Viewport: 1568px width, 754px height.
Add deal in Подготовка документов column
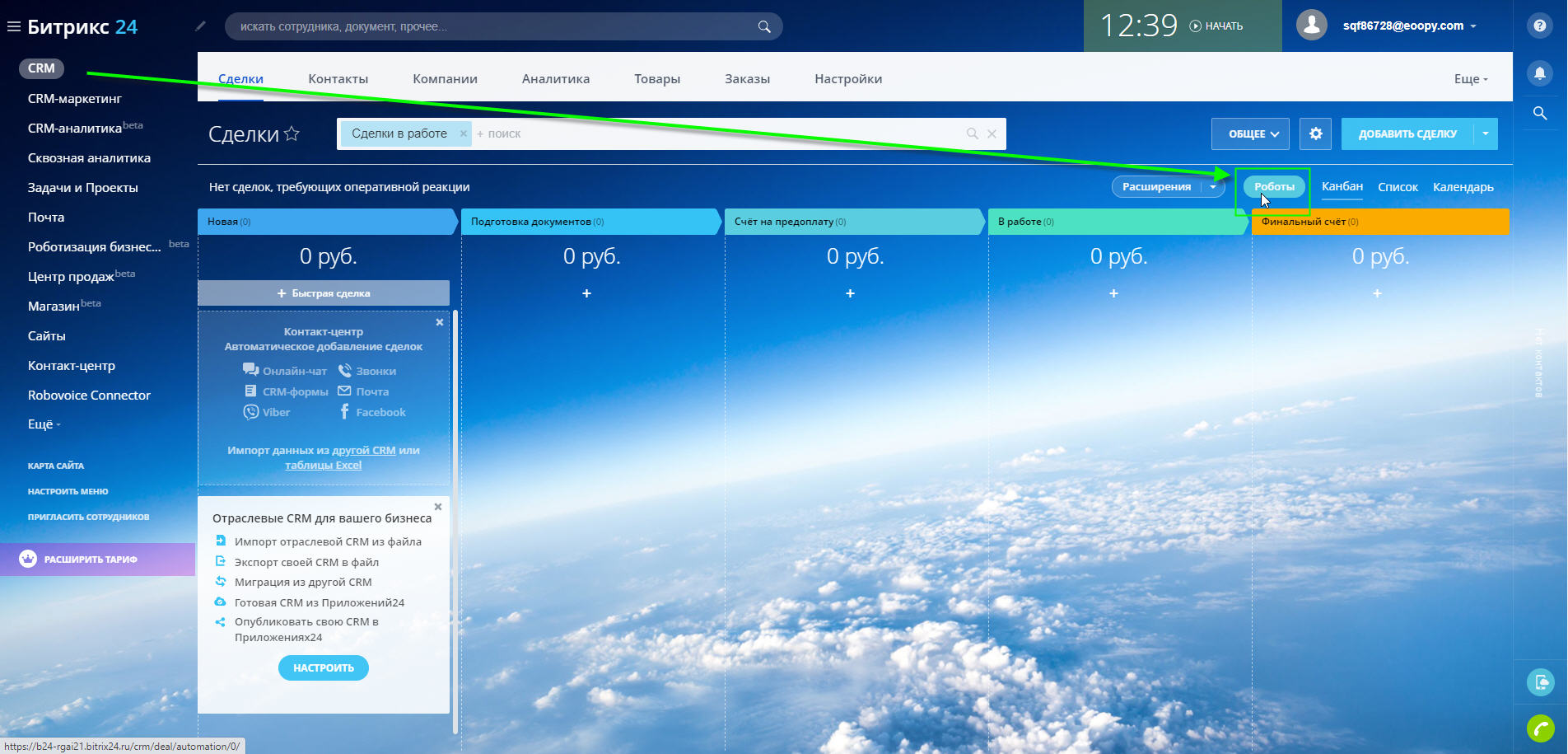click(x=586, y=293)
